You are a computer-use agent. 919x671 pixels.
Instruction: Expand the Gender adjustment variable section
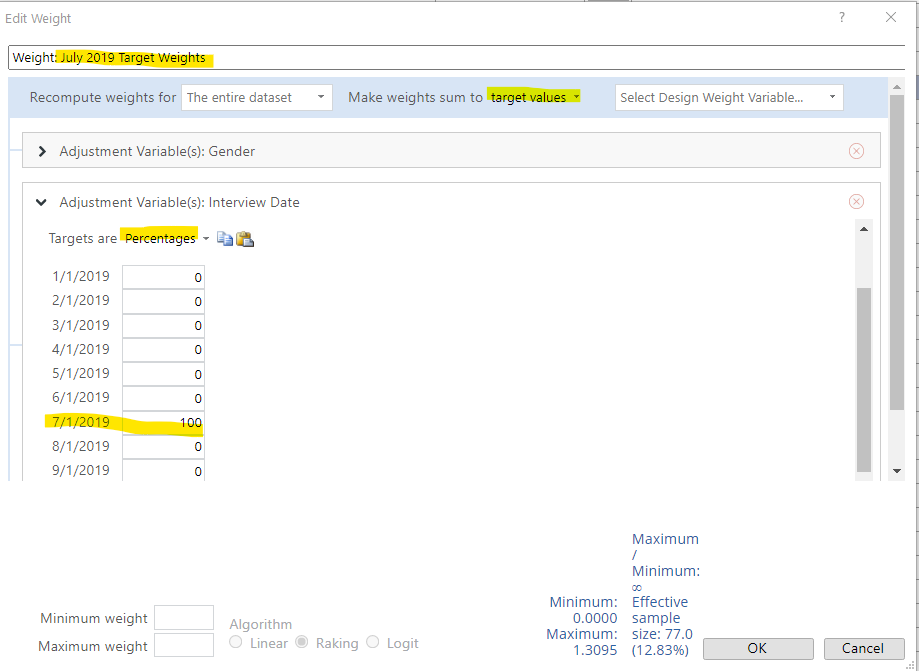tap(42, 151)
